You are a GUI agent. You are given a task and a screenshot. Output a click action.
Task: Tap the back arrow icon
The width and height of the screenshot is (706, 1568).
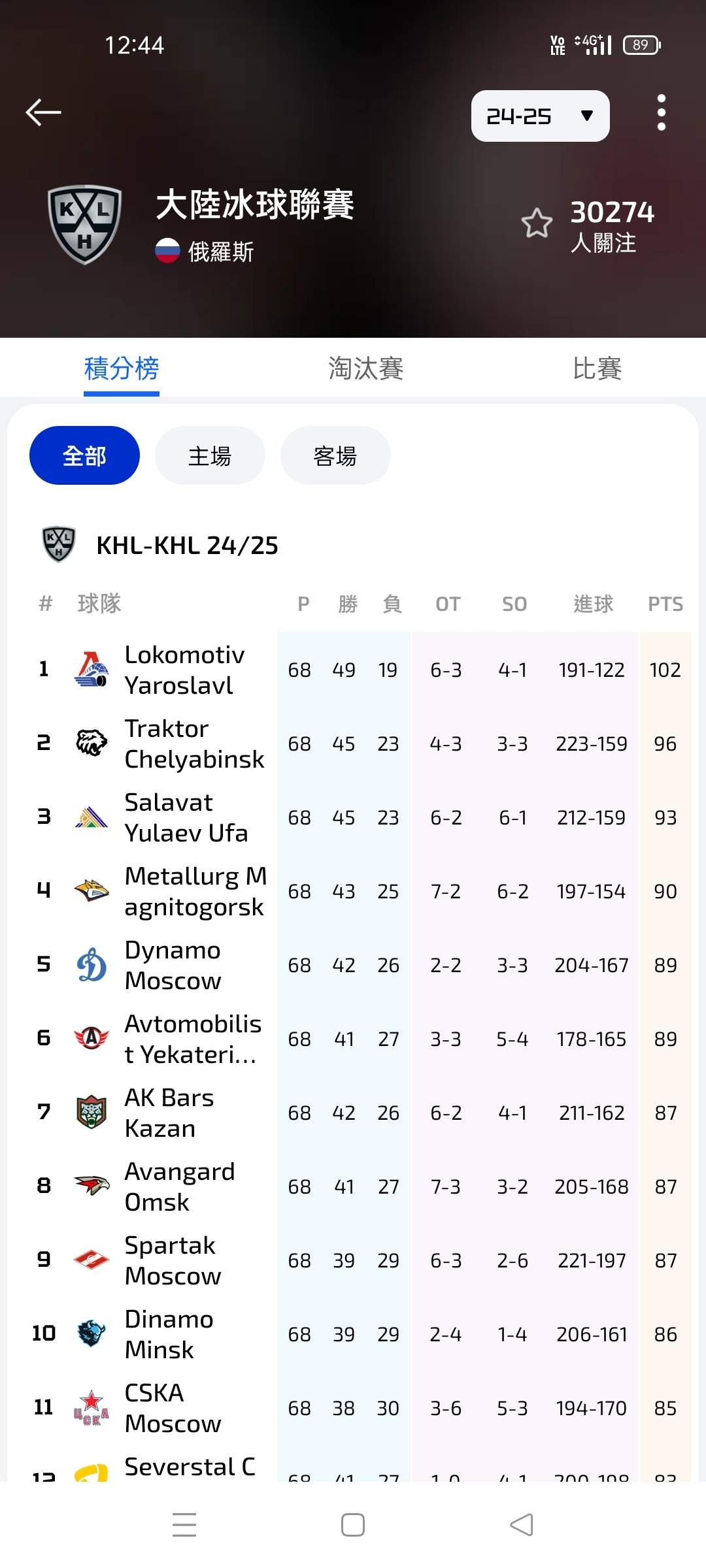43,112
